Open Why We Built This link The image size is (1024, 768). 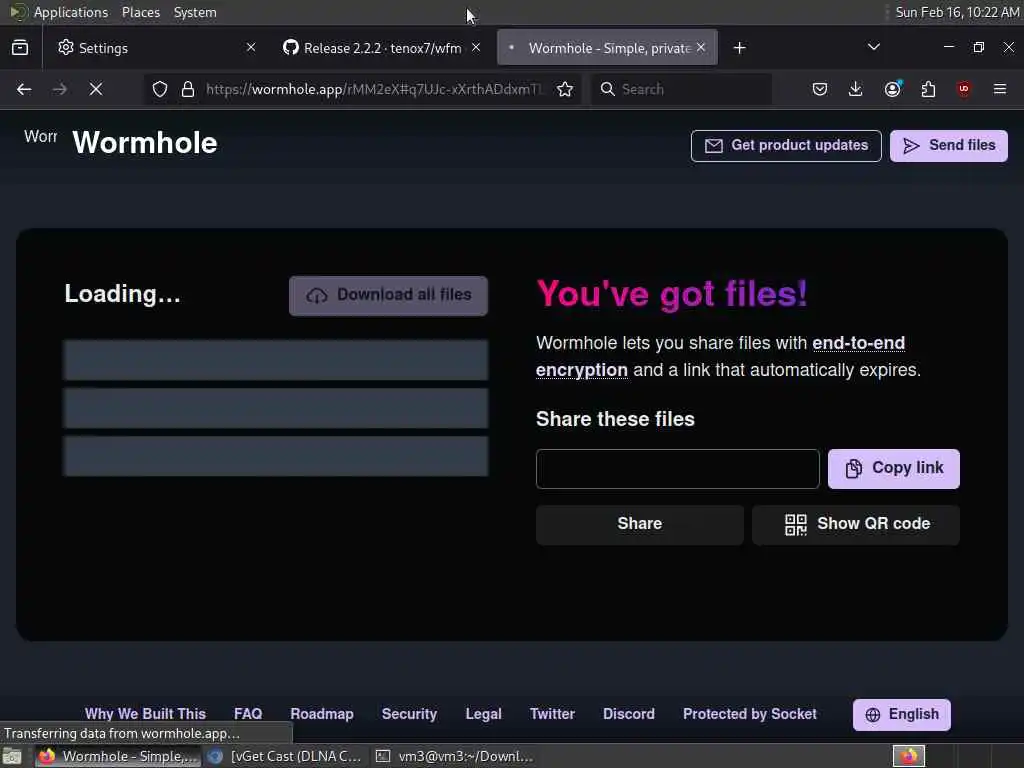(x=145, y=714)
